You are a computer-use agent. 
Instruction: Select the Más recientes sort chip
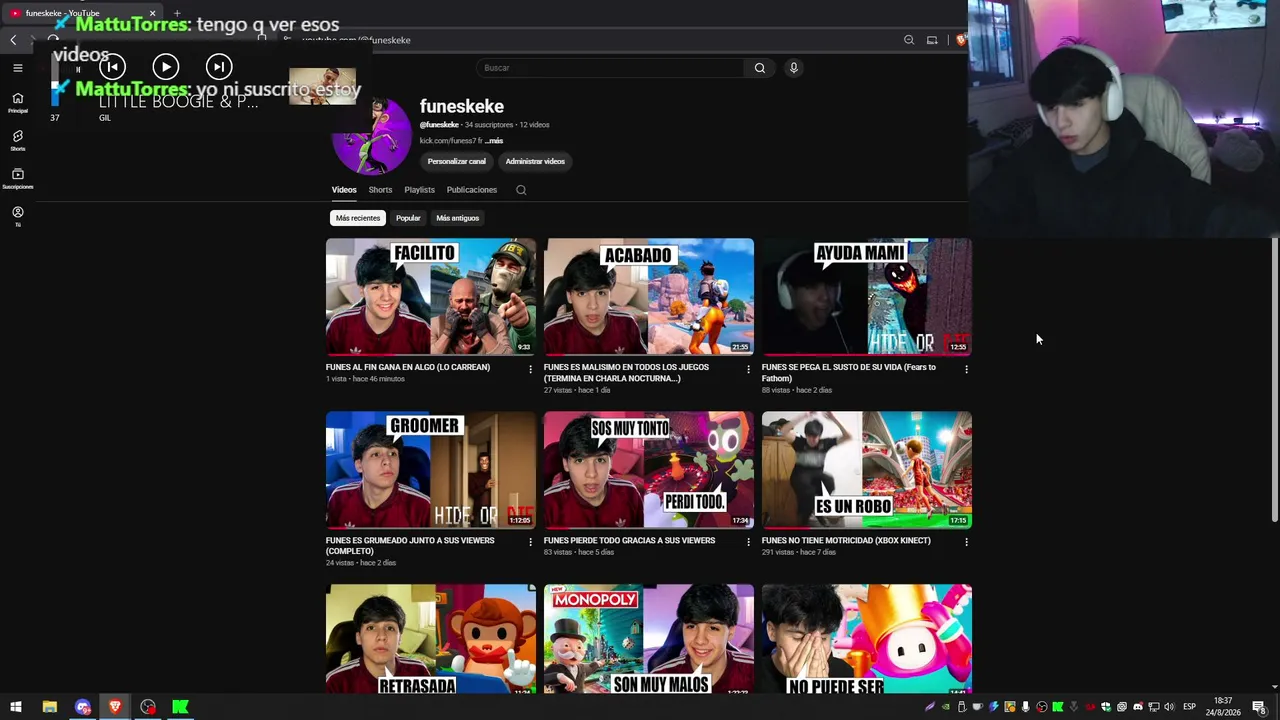[x=358, y=218]
